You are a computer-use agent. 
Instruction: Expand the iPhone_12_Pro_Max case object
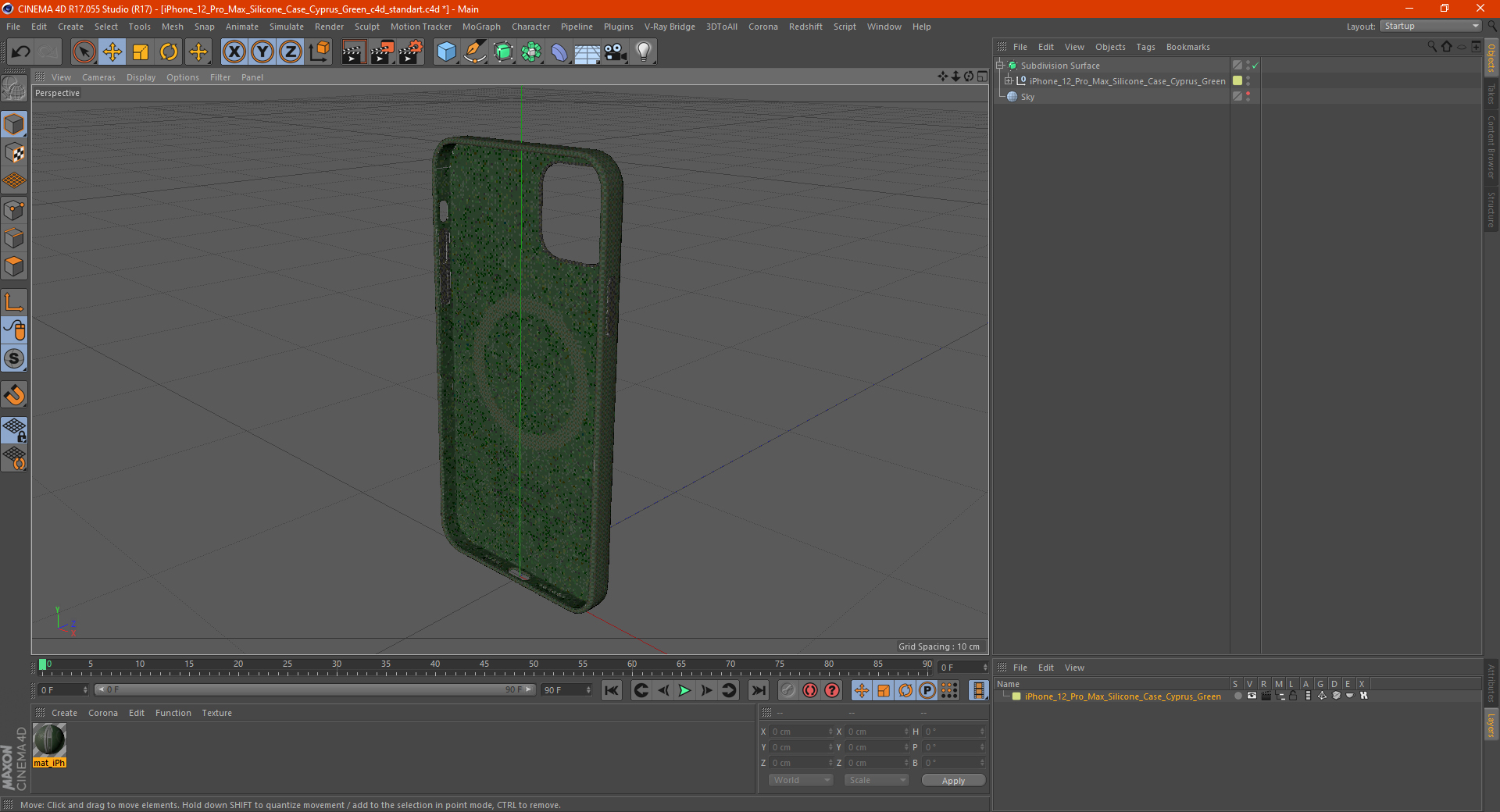click(1009, 81)
